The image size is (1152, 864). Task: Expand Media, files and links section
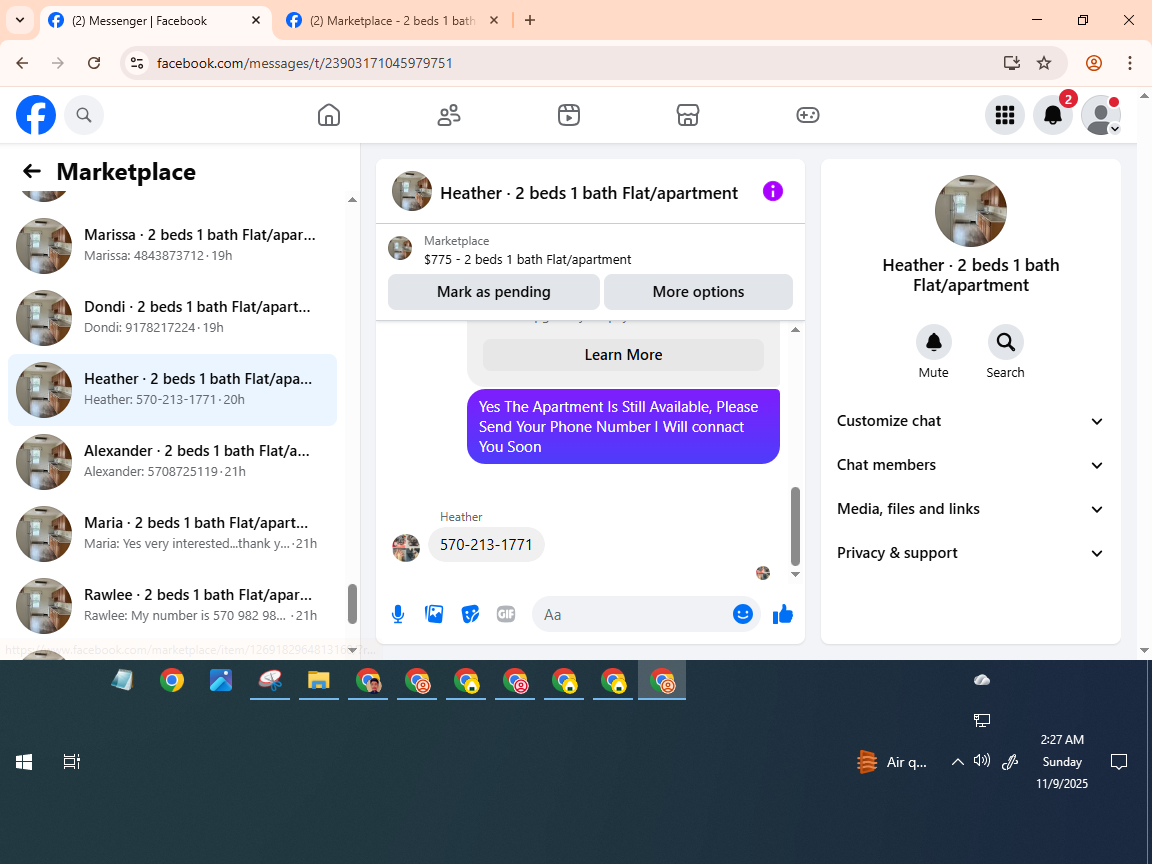971,509
